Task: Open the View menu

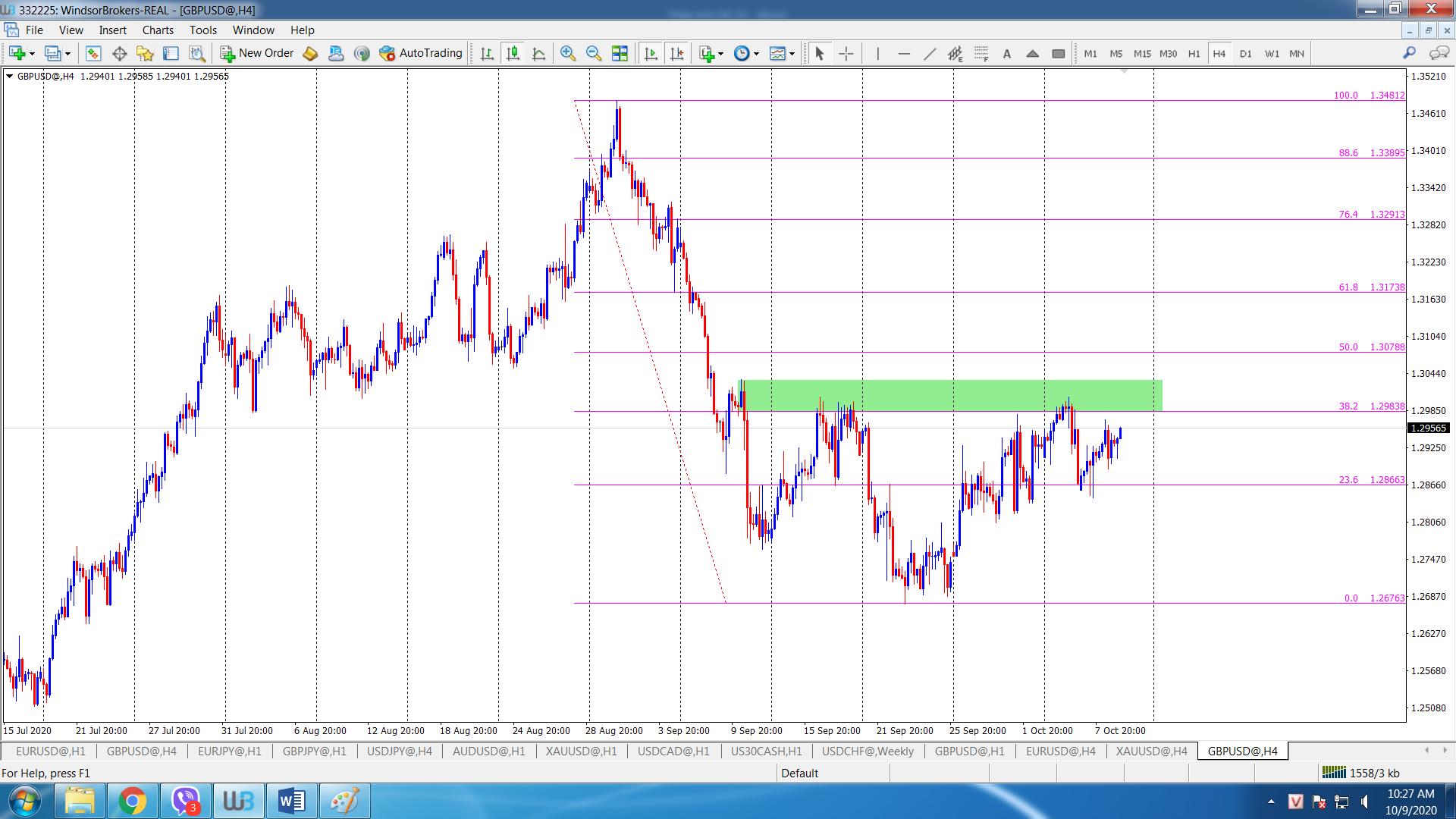Action: click(x=71, y=30)
